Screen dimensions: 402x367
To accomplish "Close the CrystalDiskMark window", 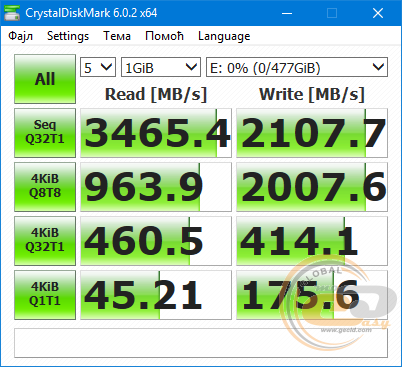I will click(x=378, y=13).
